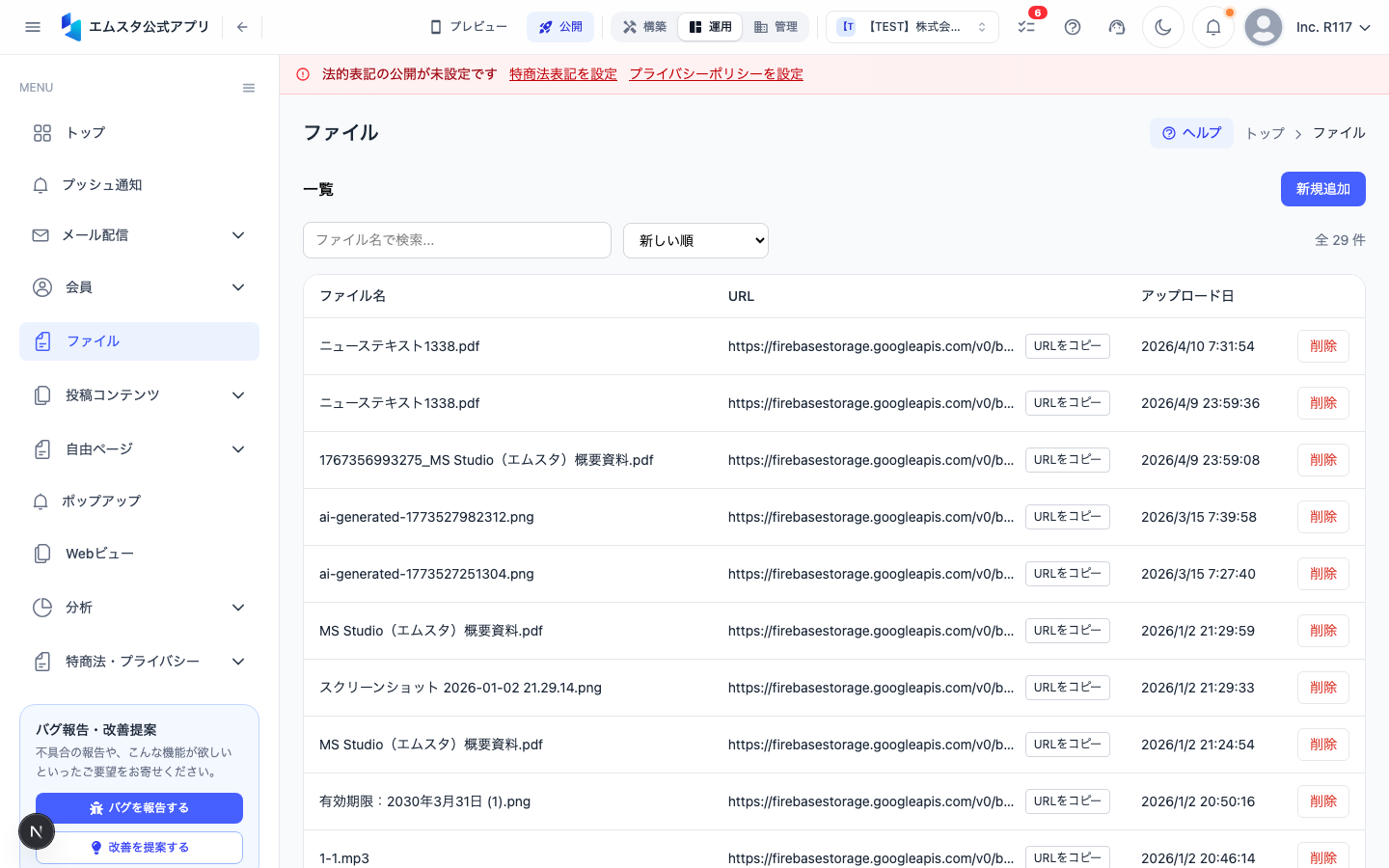
Task: Click the バグを報告する button
Action: coord(140,808)
